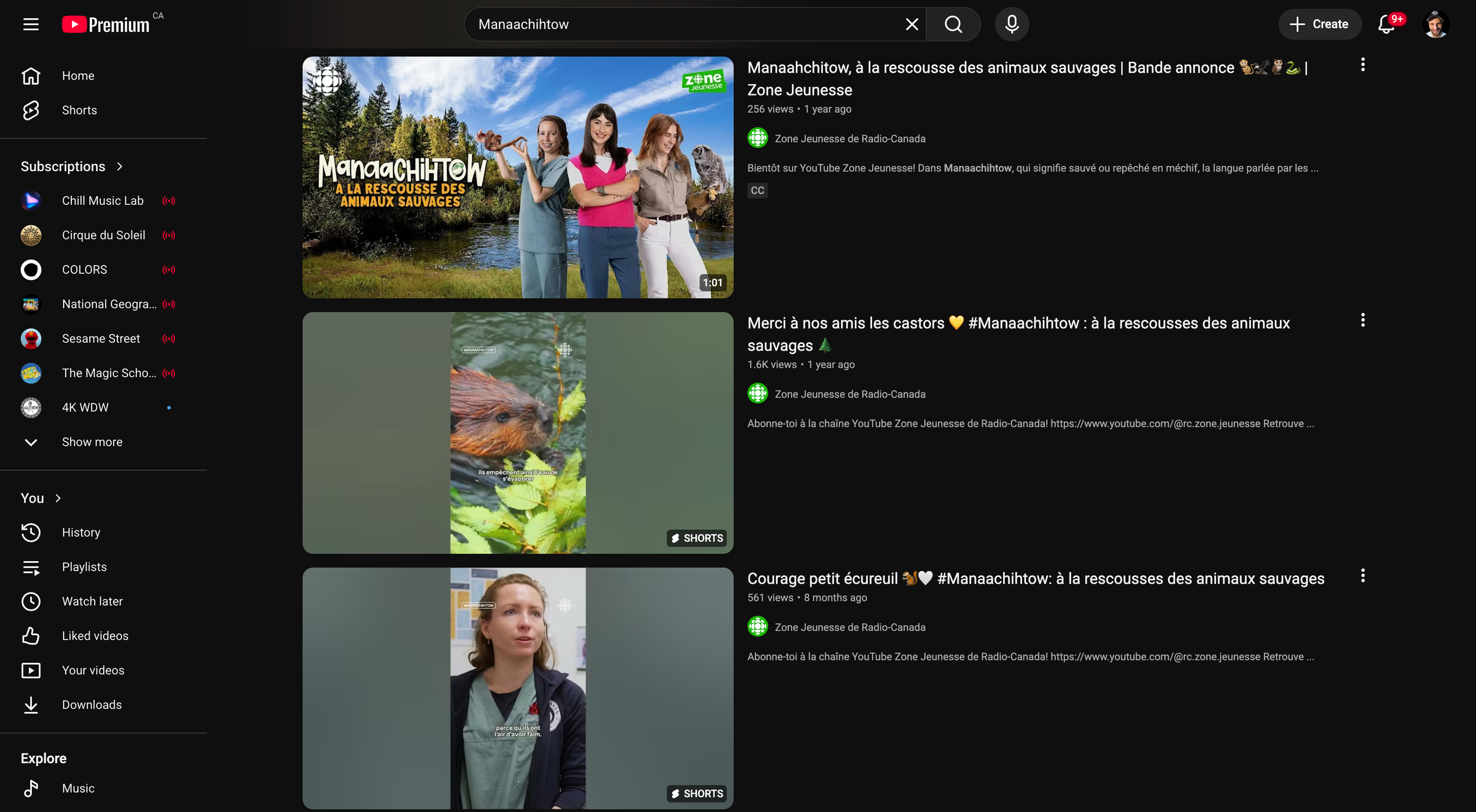
Task: Visit Zone Jeunesse channel under écureuil video
Action: 850,627
